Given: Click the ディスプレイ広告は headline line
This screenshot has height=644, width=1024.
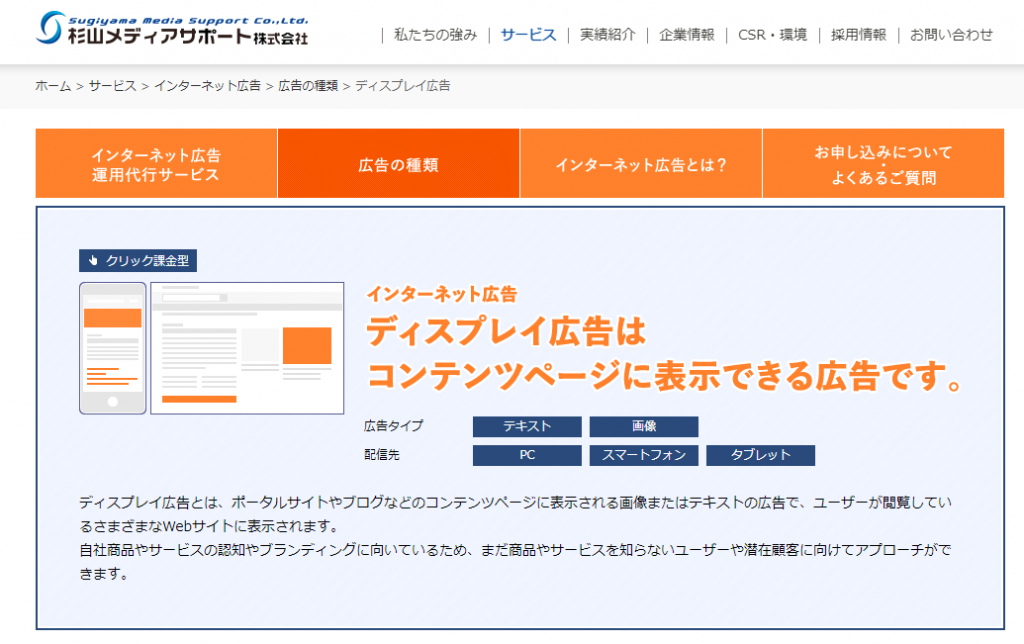Looking at the screenshot, I should click(x=506, y=331).
